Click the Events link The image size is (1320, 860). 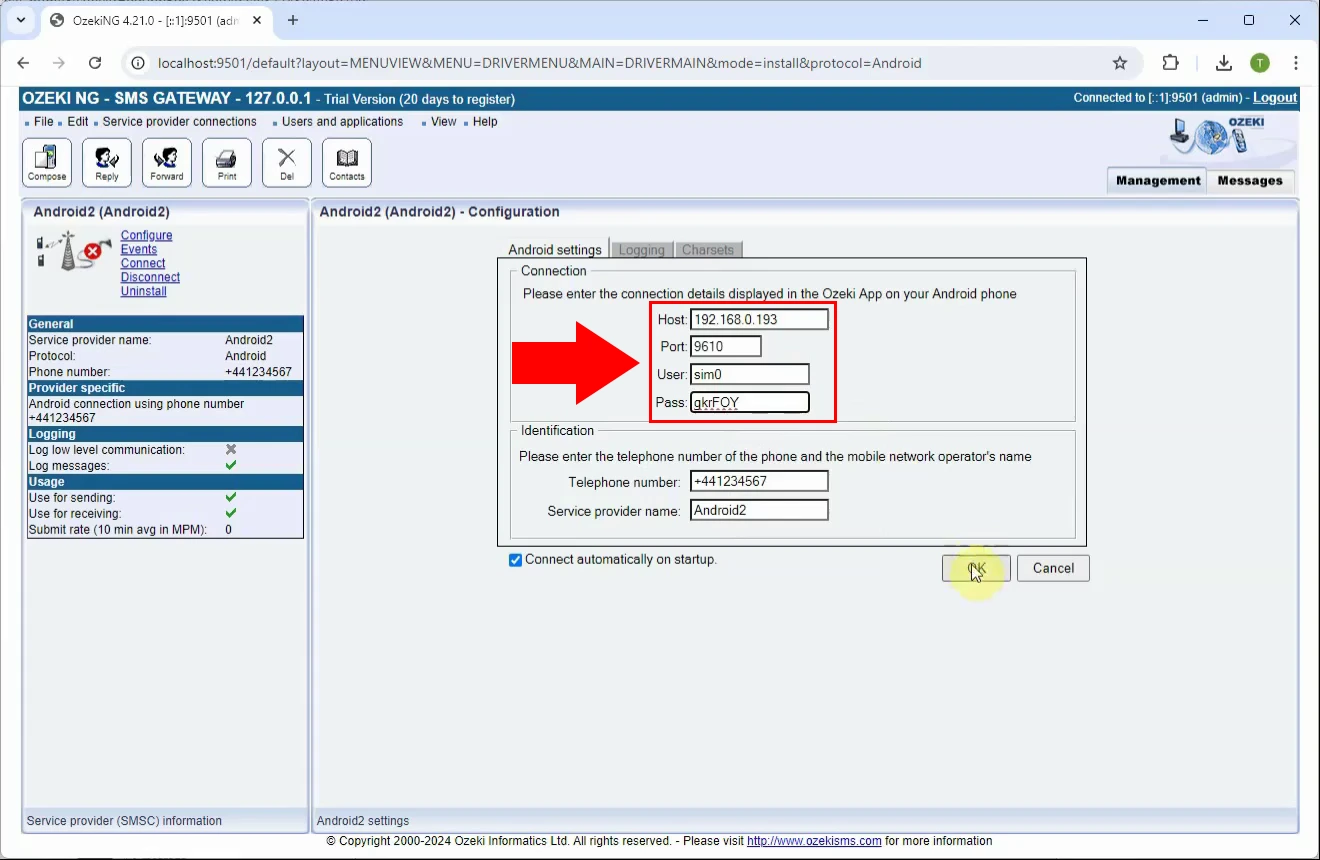click(x=139, y=250)
